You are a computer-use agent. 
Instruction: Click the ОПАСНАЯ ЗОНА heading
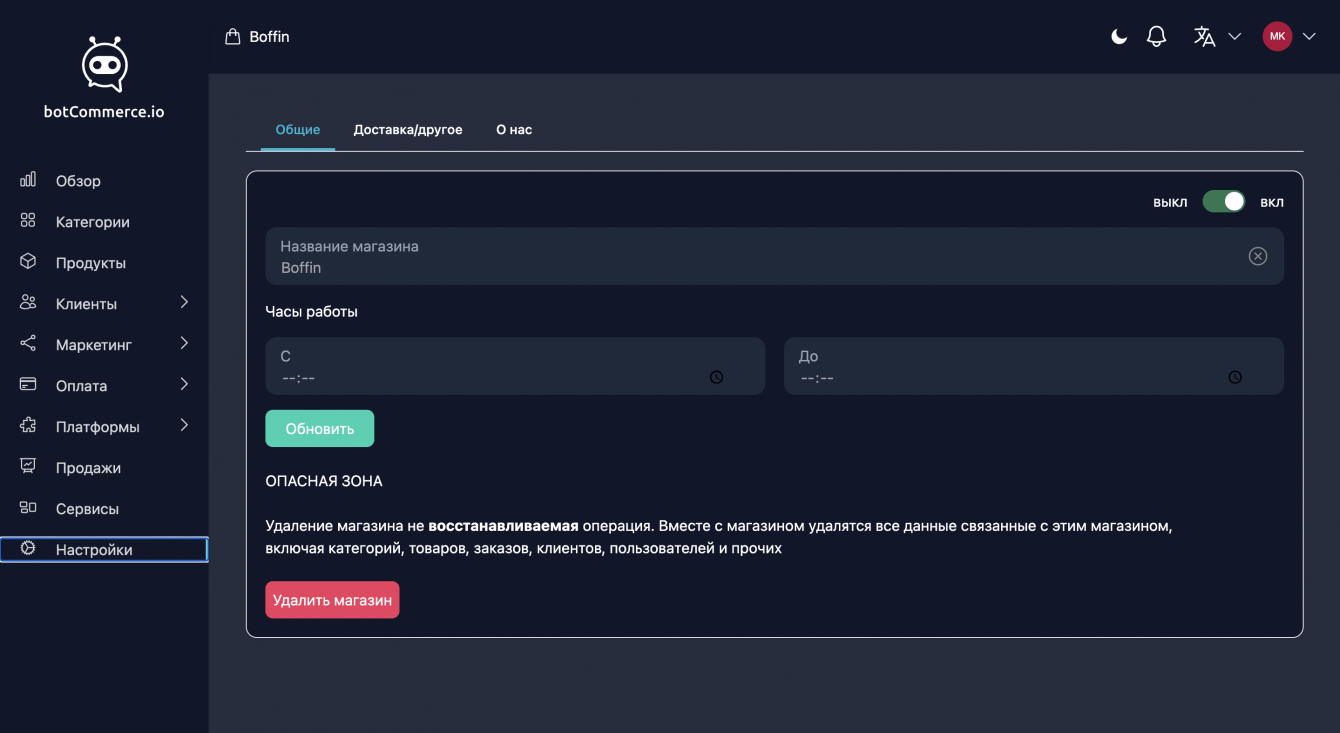pyautogui.click(x=324, y=481)
